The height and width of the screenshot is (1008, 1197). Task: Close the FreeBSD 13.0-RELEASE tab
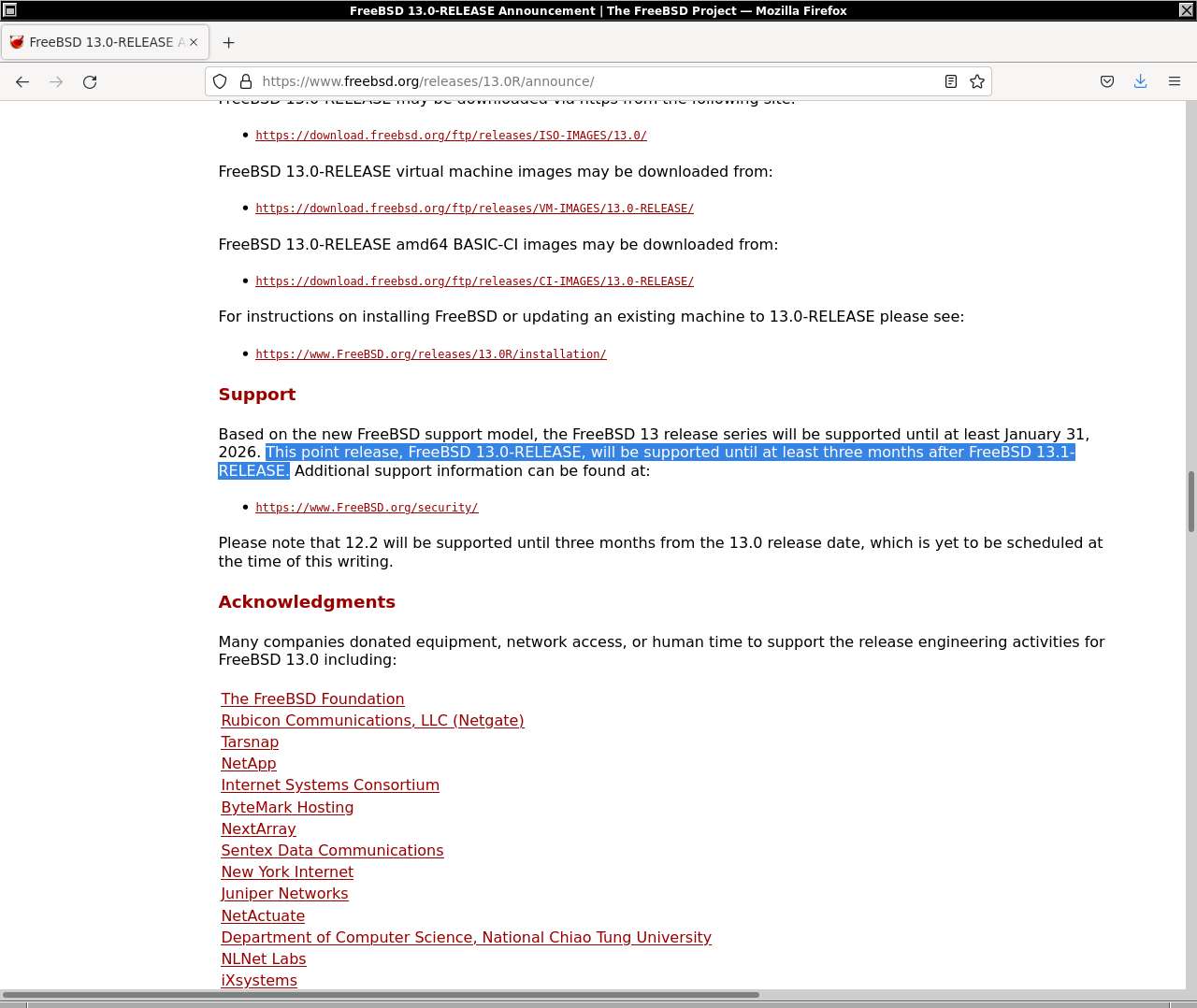coord(194,42)
